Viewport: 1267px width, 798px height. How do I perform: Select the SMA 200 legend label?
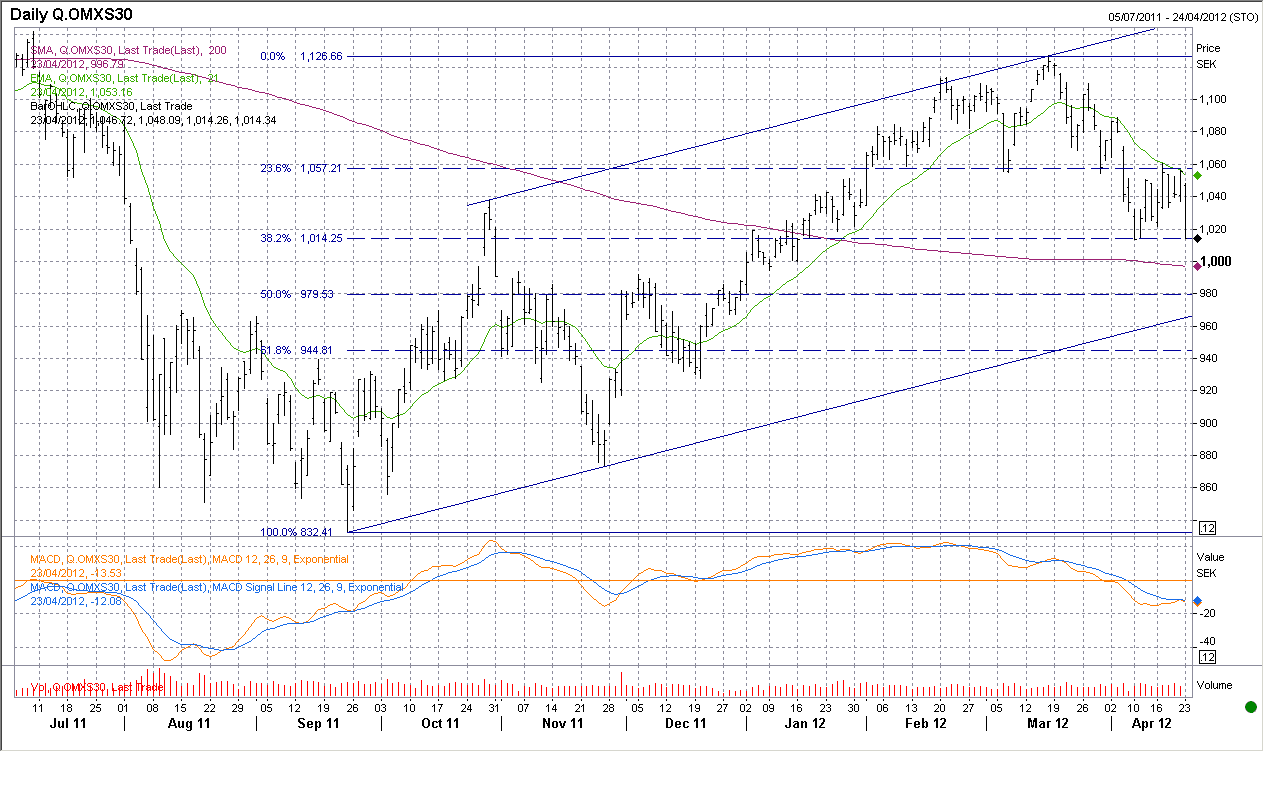pos(128,50)
